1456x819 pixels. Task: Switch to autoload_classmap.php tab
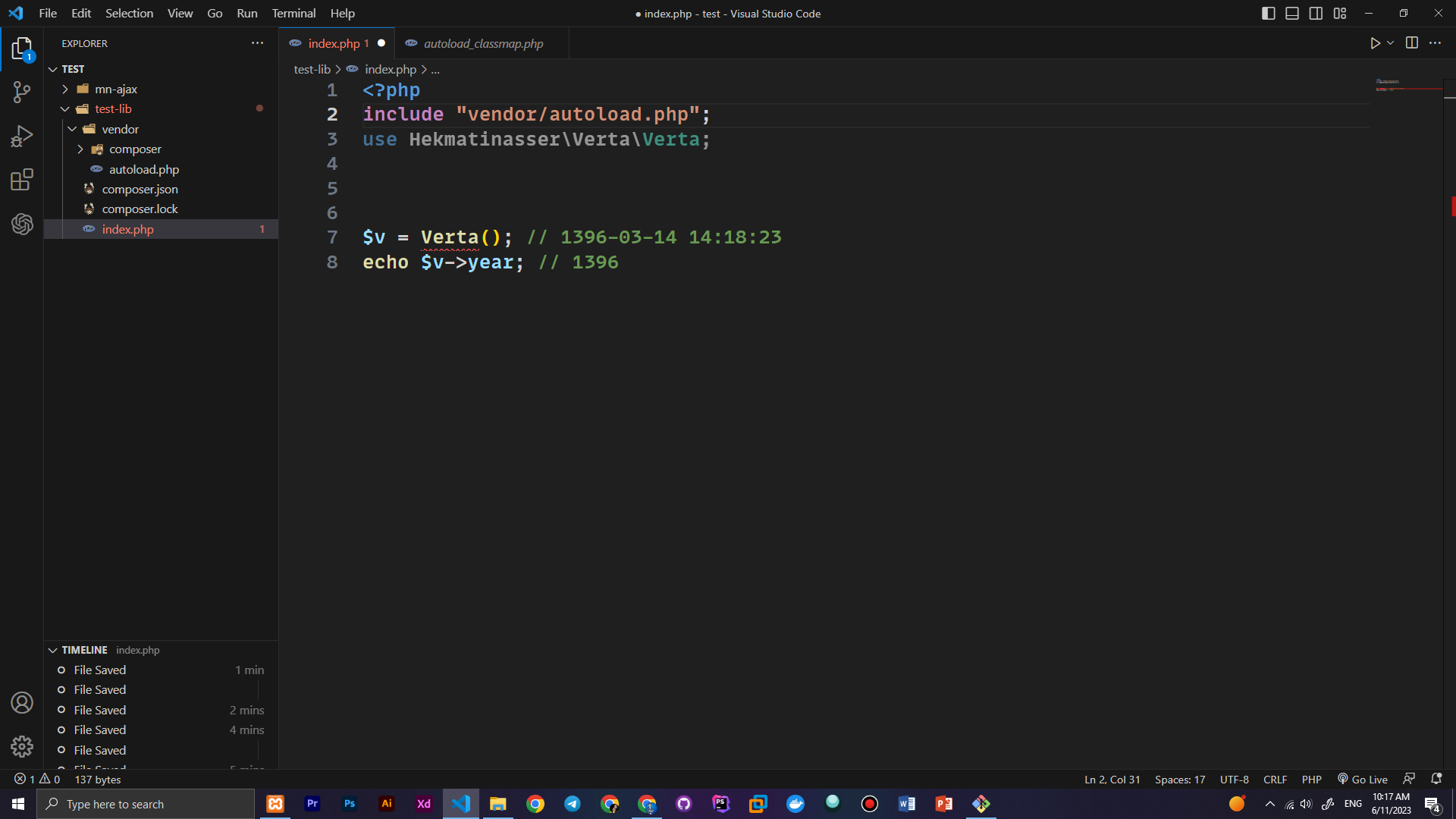click(483, 43)
